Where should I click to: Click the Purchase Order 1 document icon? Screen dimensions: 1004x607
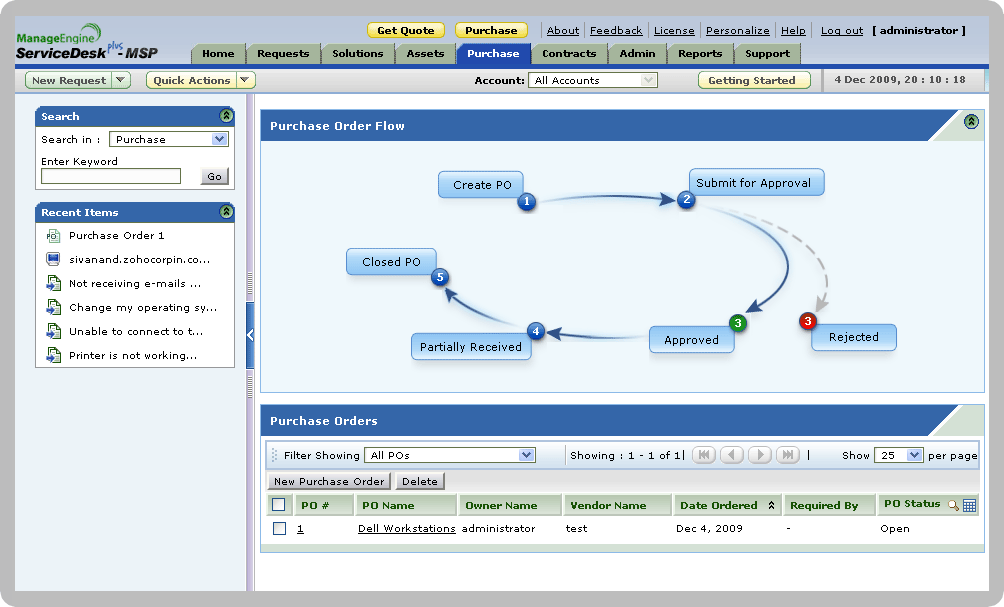pyautogui.click(x=53, y=236)
